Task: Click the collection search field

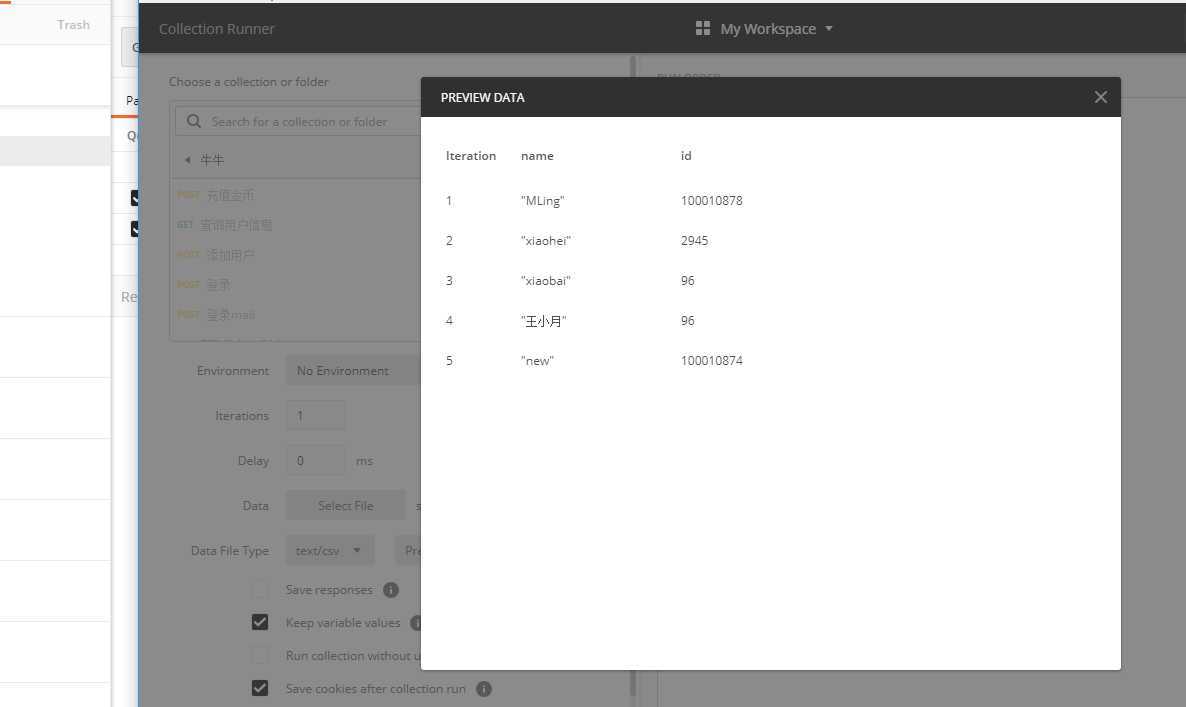Action: pyautogui.click(x=299, y=121)
